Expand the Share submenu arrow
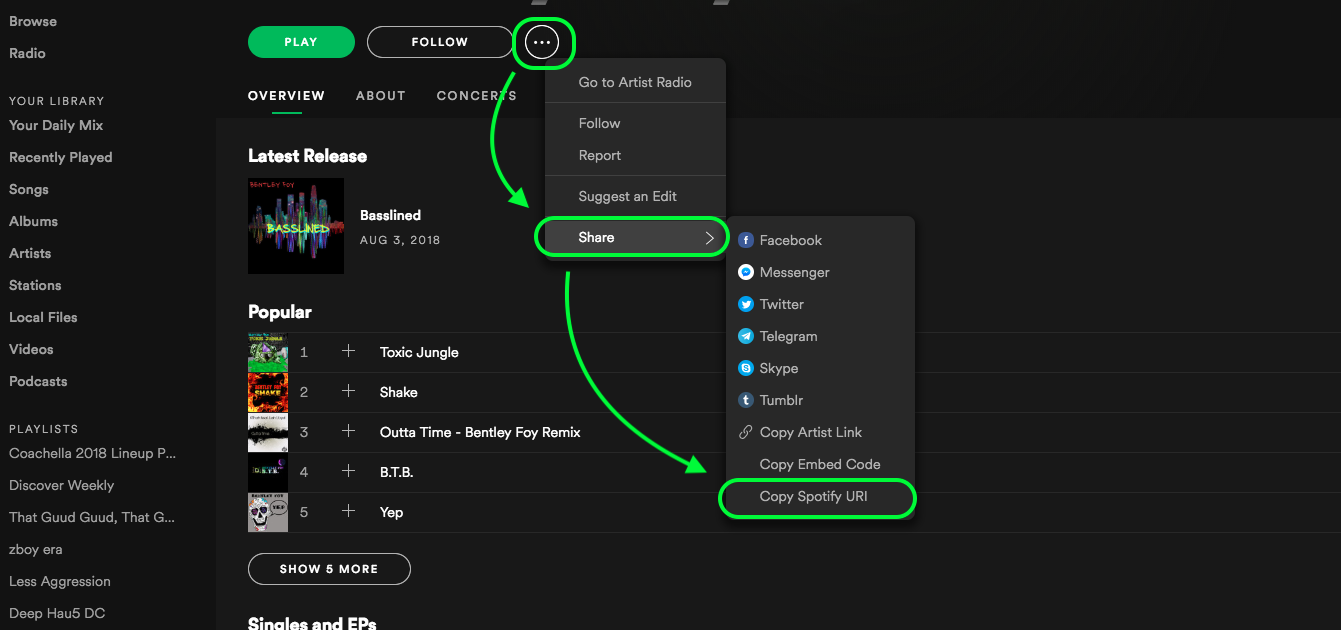 [x=710, y=238]
